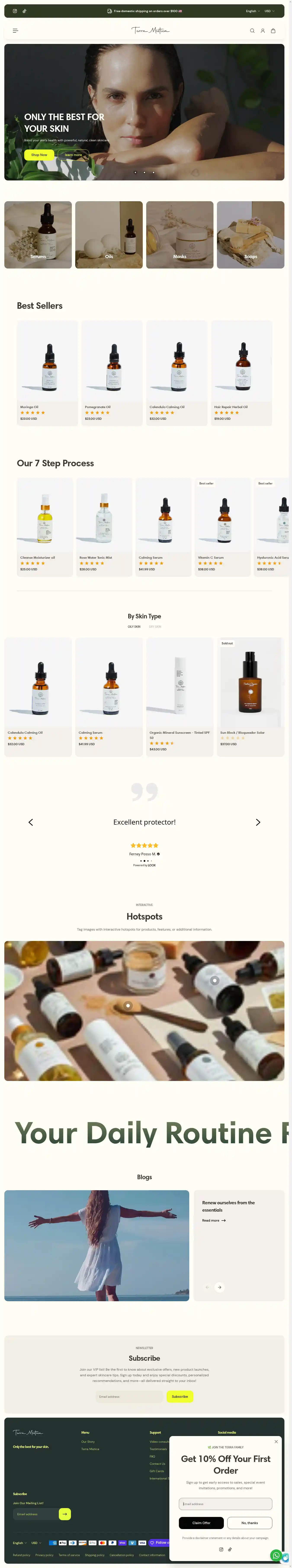Close the 10% off popup

(276, 1441)
